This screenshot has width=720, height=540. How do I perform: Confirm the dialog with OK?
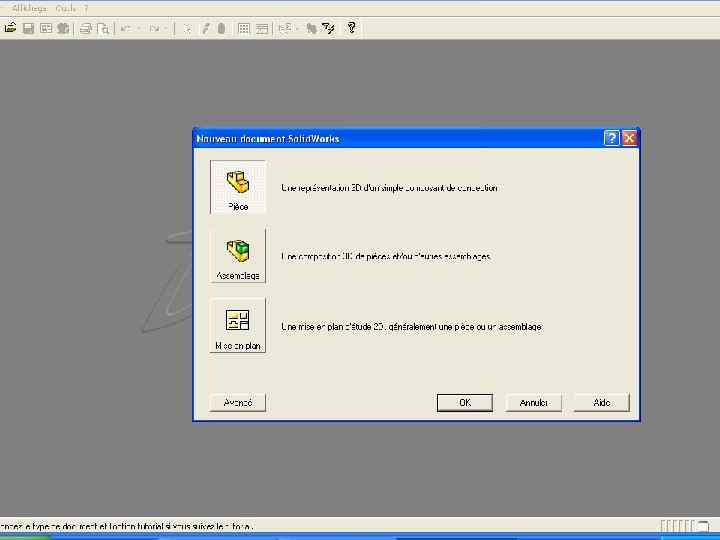[465, 403]
